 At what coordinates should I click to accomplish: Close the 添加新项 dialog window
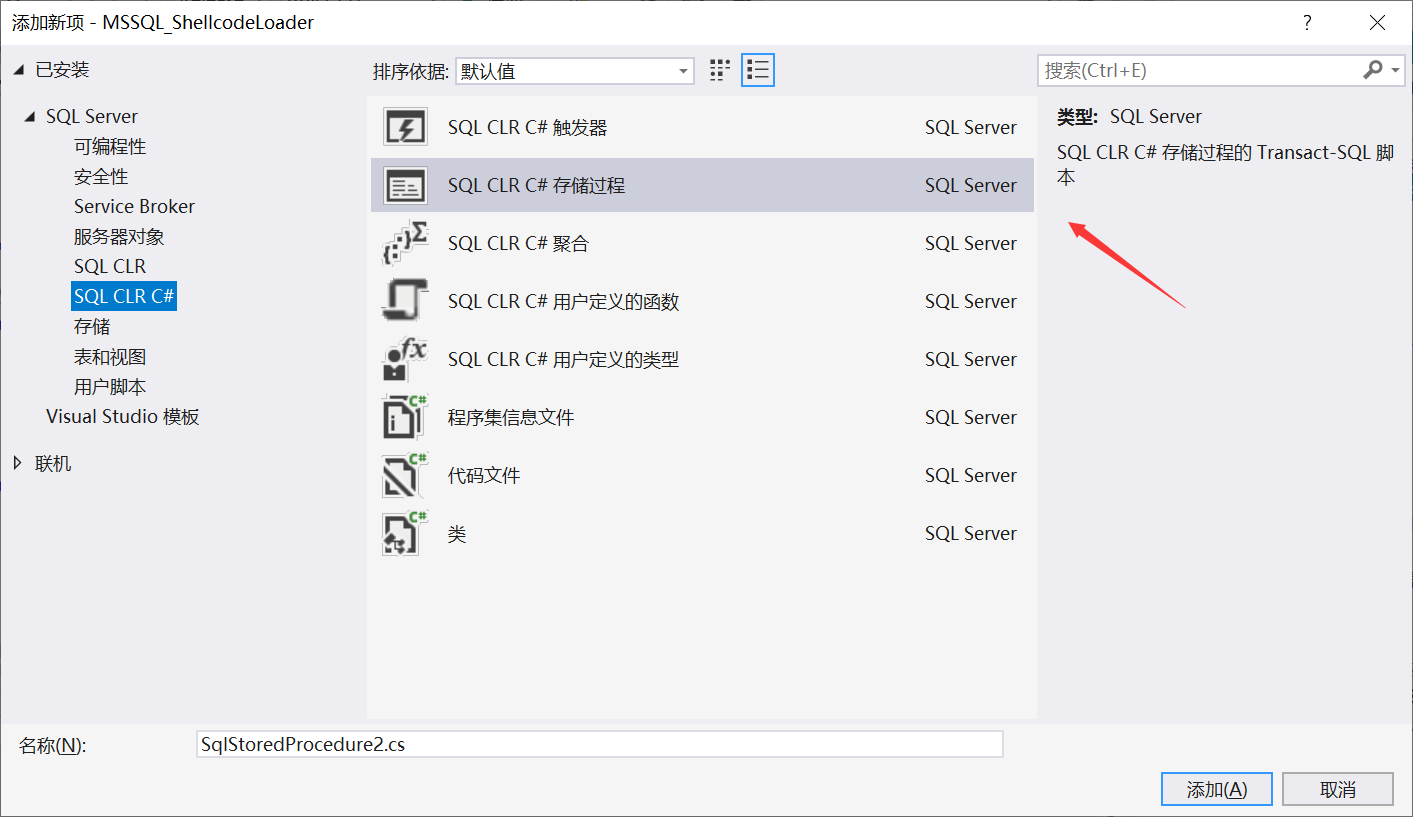point(1377,22)
